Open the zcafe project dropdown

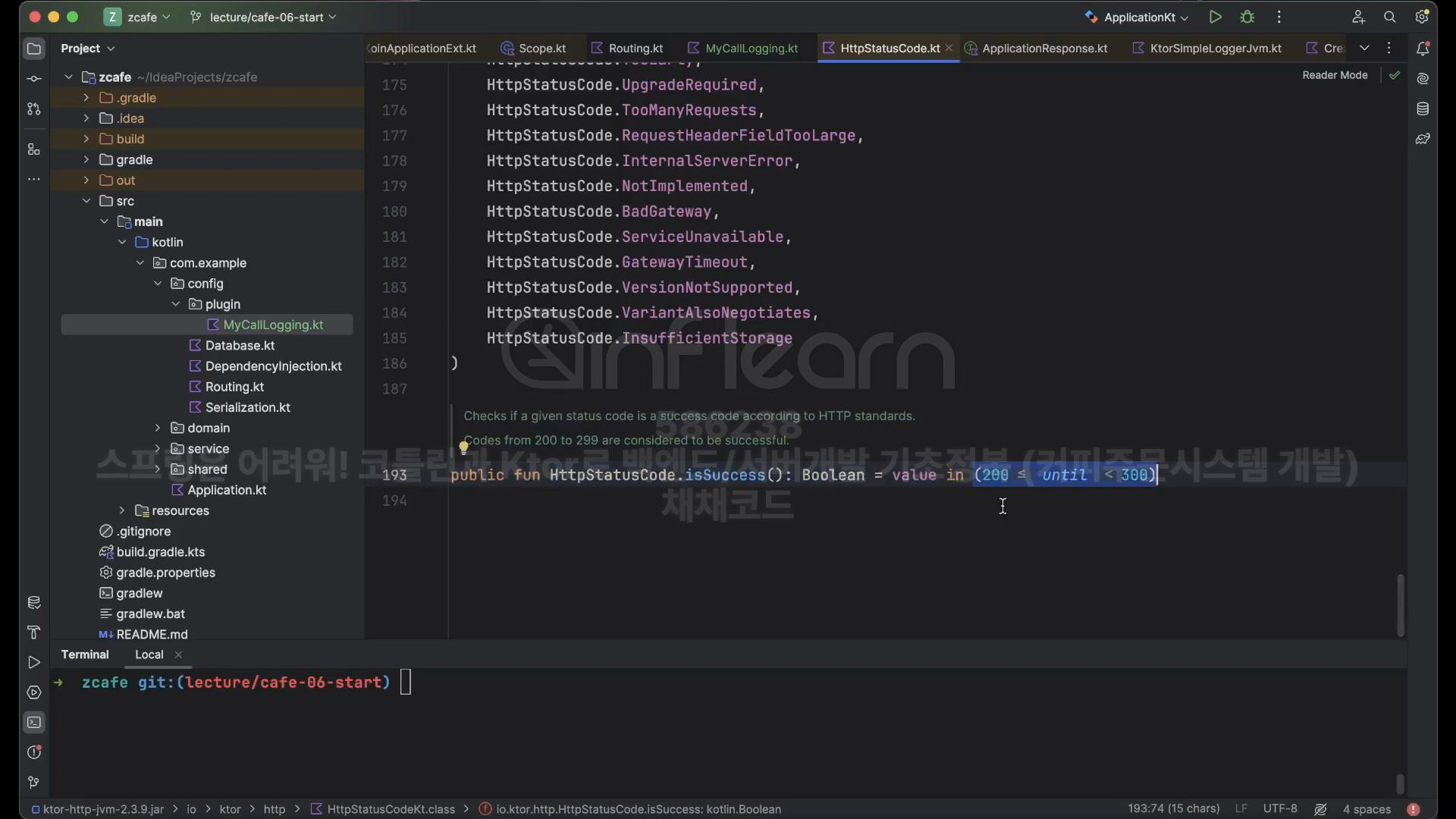click(138, 17)
